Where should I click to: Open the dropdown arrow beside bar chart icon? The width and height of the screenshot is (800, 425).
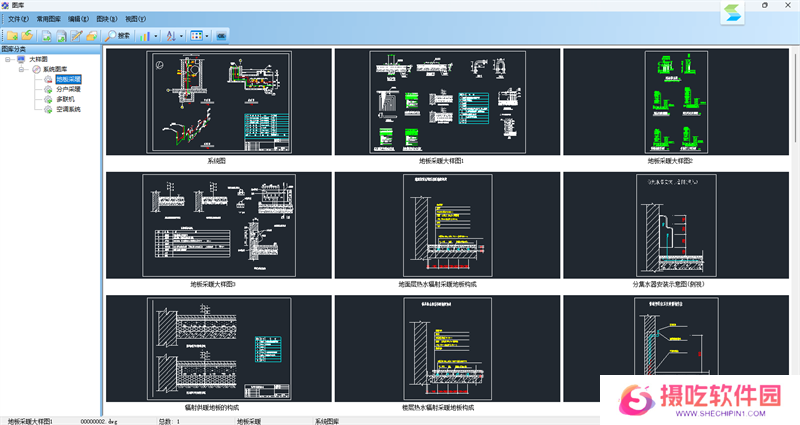coord(156,36)
